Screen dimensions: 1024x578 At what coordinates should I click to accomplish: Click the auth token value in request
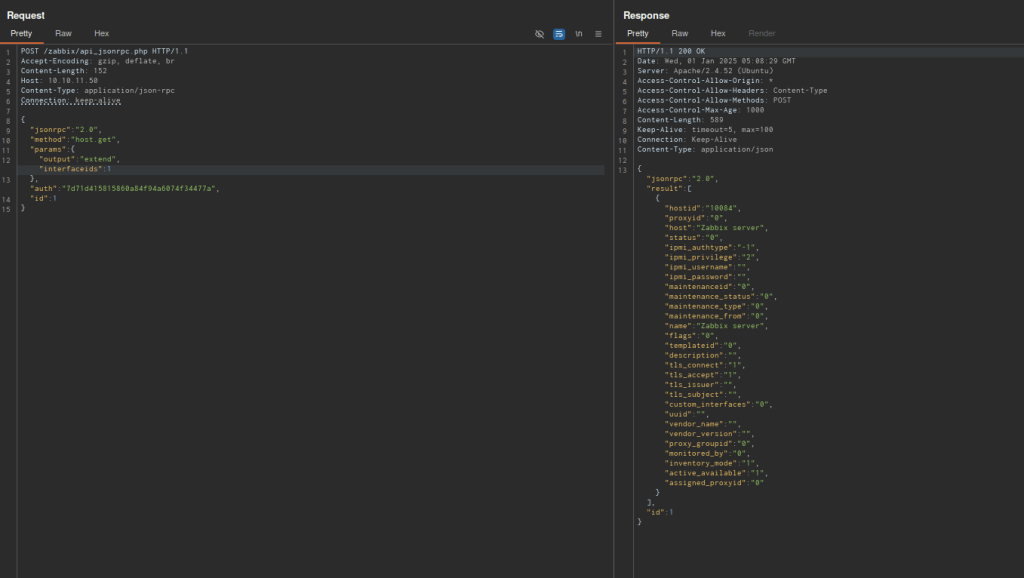click(140, 188)
